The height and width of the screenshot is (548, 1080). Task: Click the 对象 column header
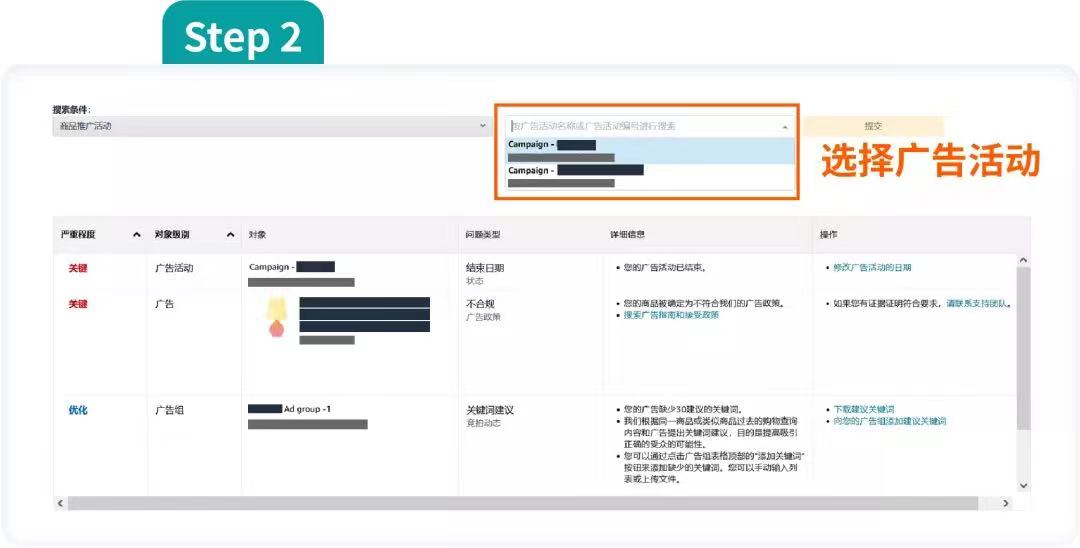(257, 235)
